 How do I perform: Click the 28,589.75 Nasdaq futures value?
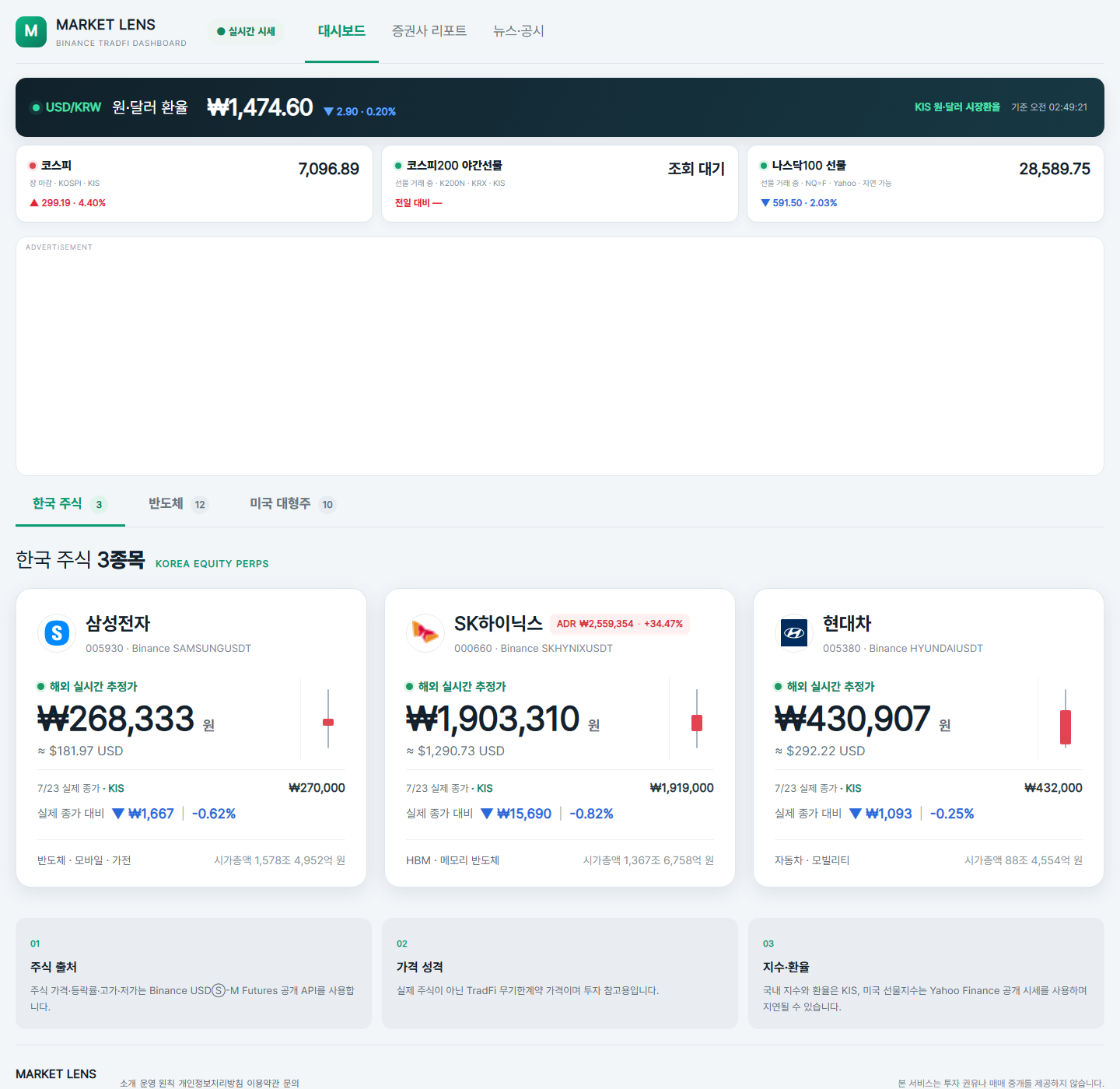[1055, 169]
